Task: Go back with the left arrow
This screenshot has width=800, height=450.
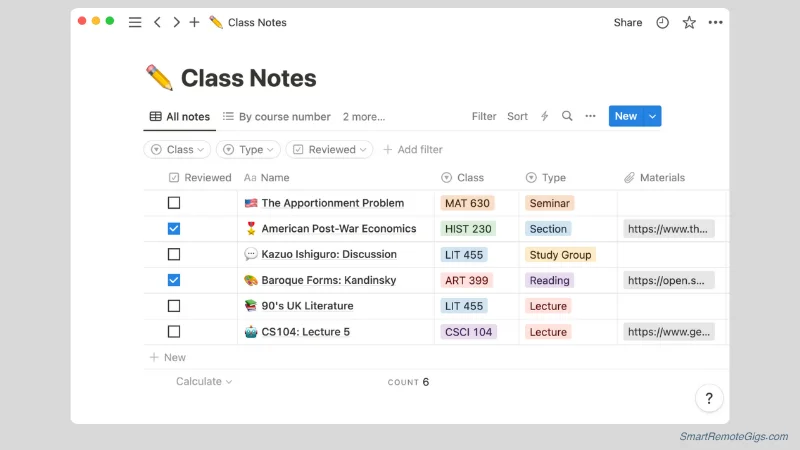Action: point(157,22)
